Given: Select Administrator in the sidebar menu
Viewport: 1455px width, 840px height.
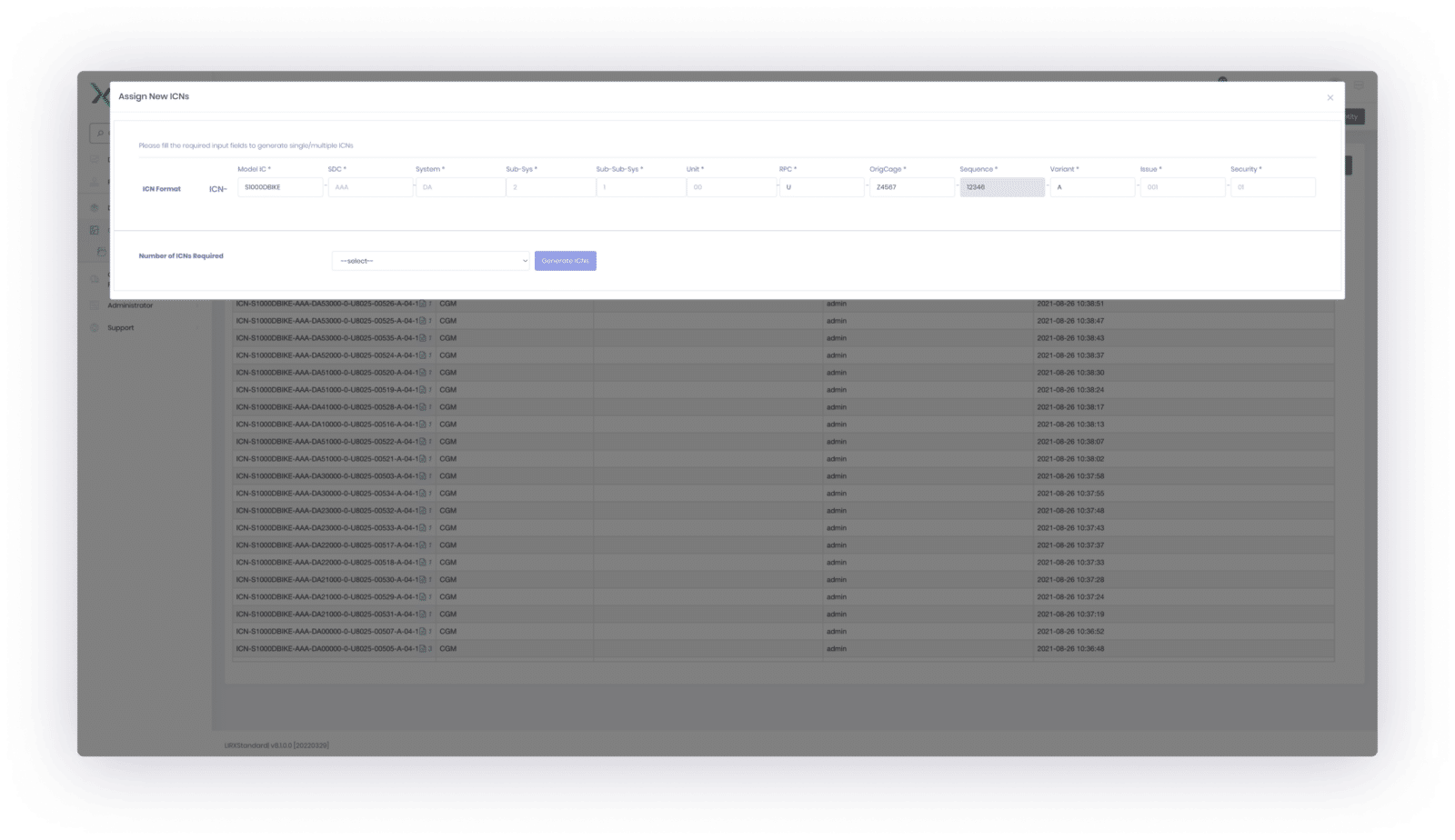Looking at the screenshot, I should click(x=130, y=305).
